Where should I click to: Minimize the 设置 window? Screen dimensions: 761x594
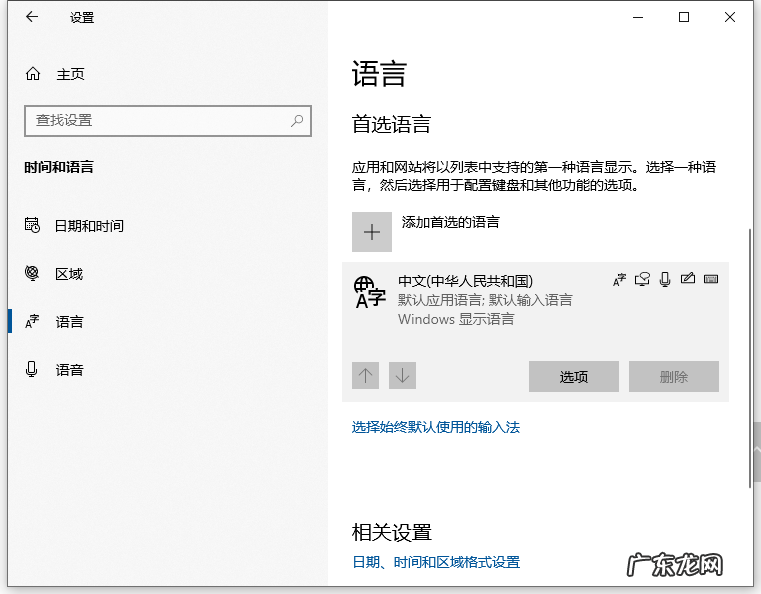click(638, 17)
